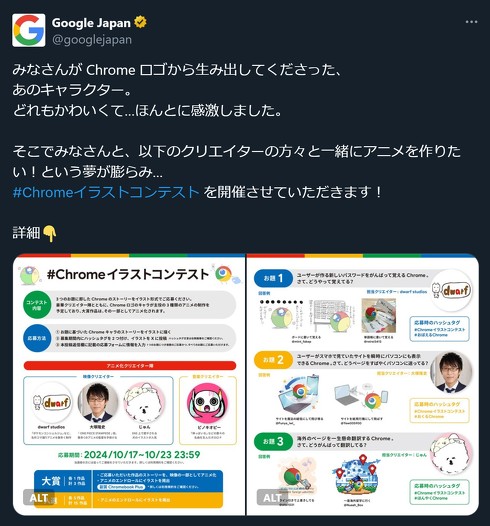
Task: Open the #Chromeイラストコンテスト hashtag
Action: click(106, 192)
